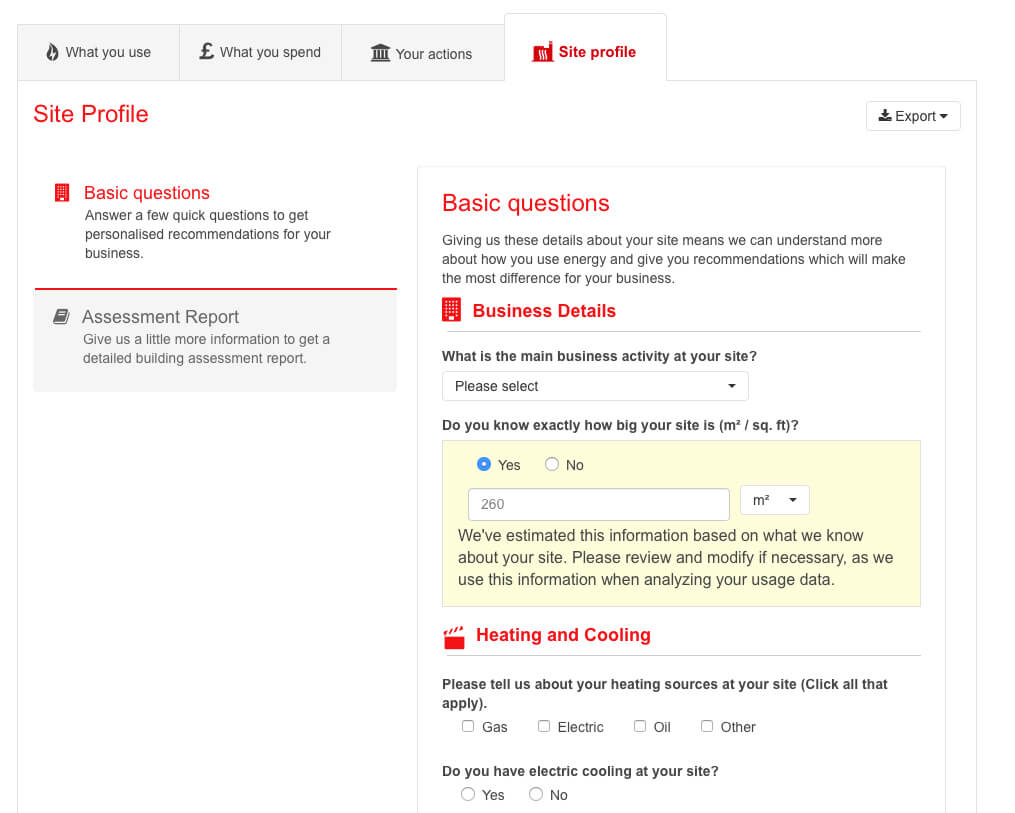Click the flame icon on What you use tab
This screenshot has width=1015, height=813.
coord(51,51)
